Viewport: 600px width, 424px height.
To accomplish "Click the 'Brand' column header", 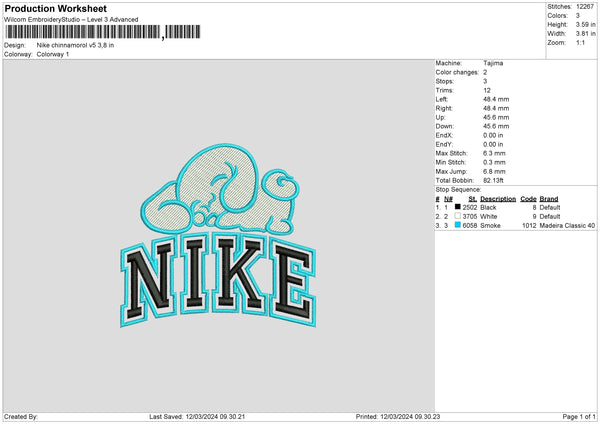I will coord(549,199).
